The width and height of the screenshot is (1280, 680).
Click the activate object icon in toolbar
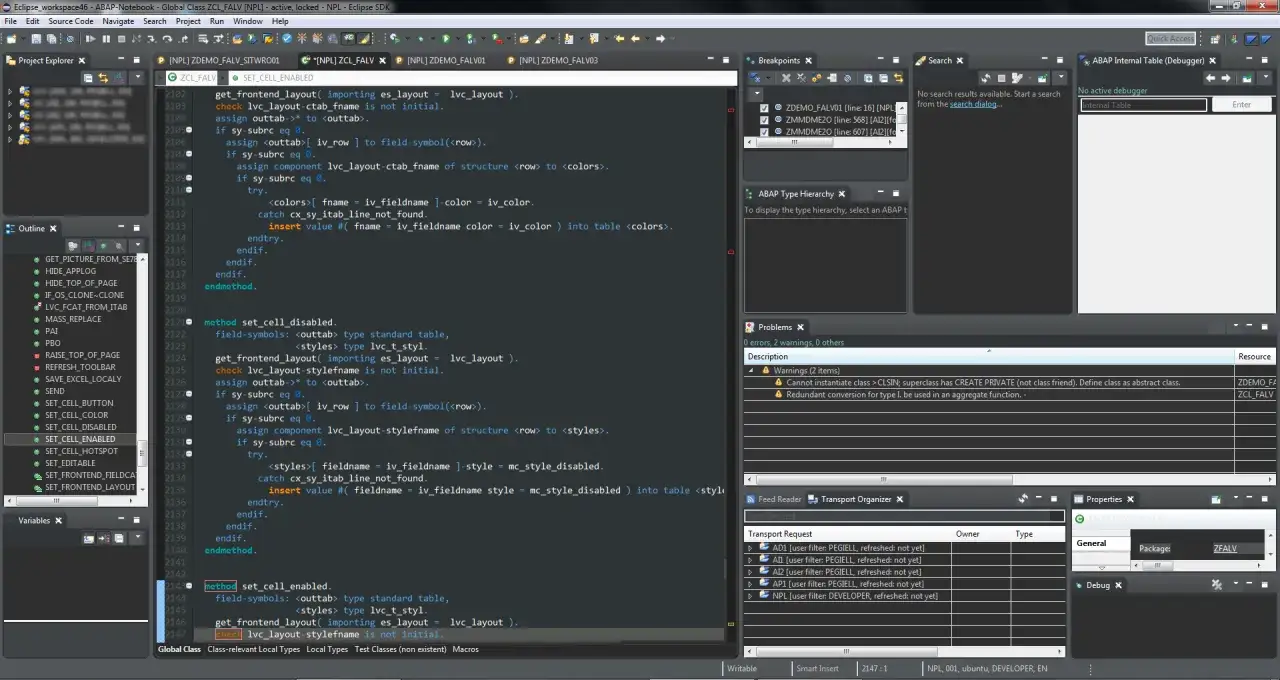[x=302, y=39]
